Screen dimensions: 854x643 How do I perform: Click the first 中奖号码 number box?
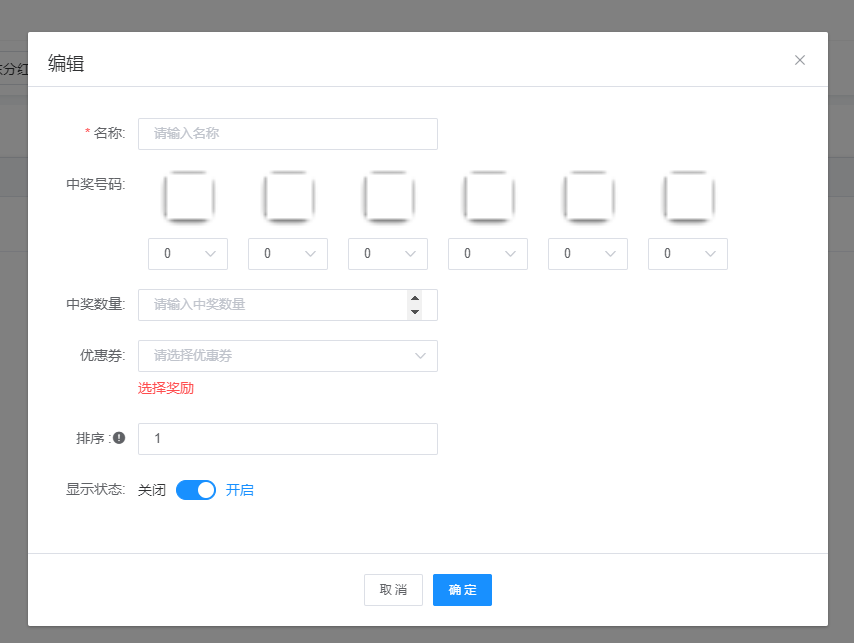188,195
